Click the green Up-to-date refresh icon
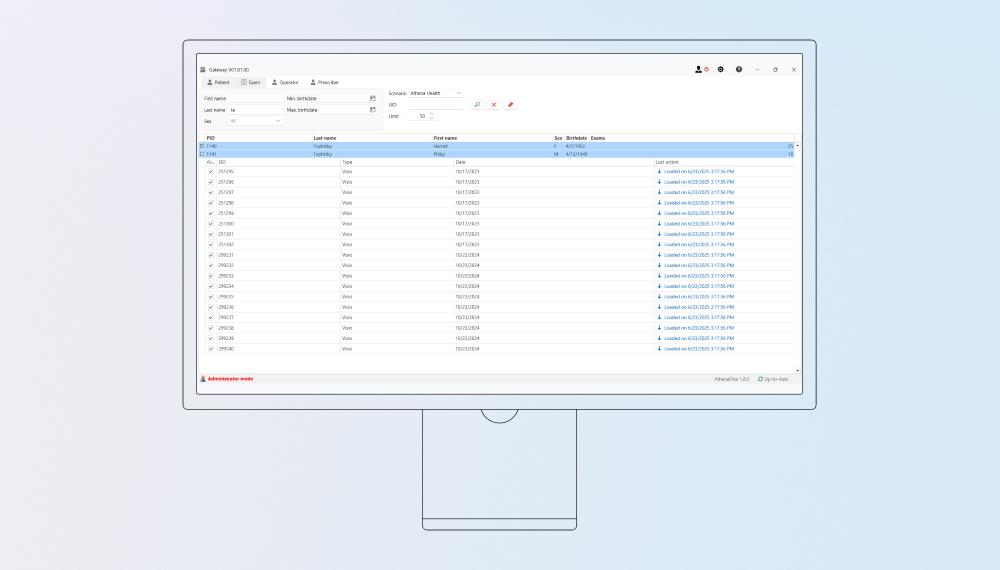1000x570 pixels. (761, 379)
